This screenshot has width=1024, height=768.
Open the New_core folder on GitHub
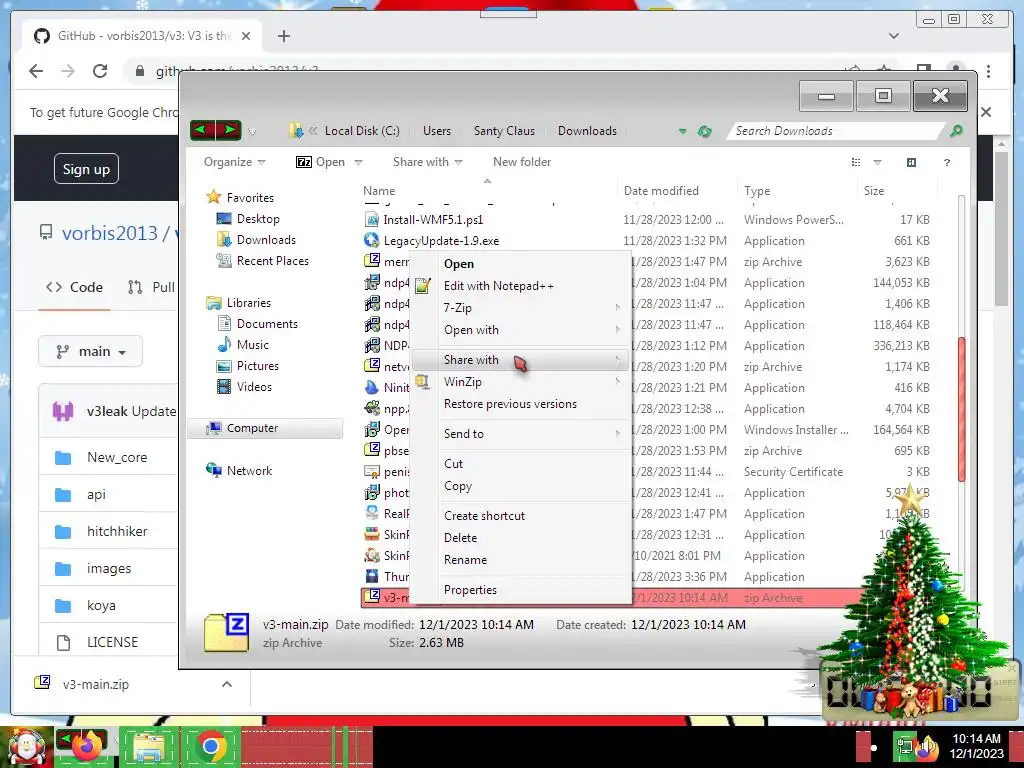117,457
